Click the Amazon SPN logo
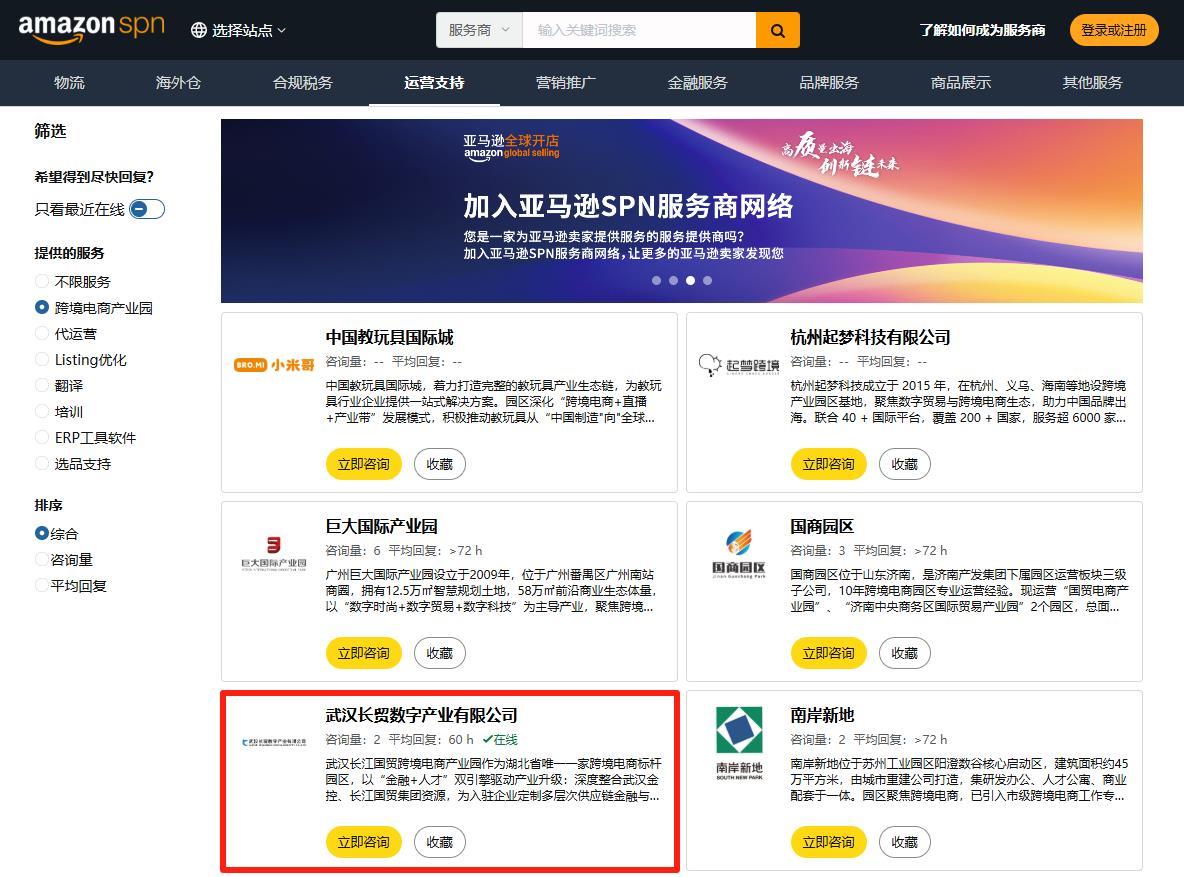This screenshot has height=877, width=1184. [93, 28]
